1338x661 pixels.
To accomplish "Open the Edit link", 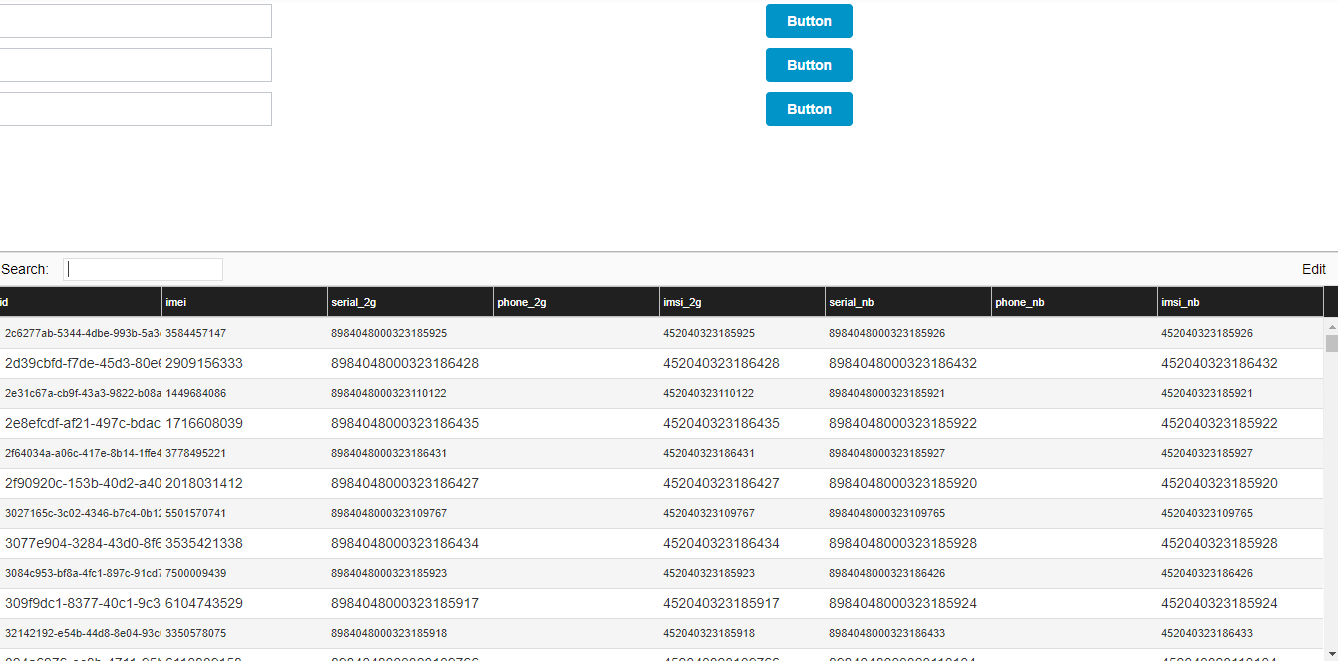I will tap(1313, 269).
